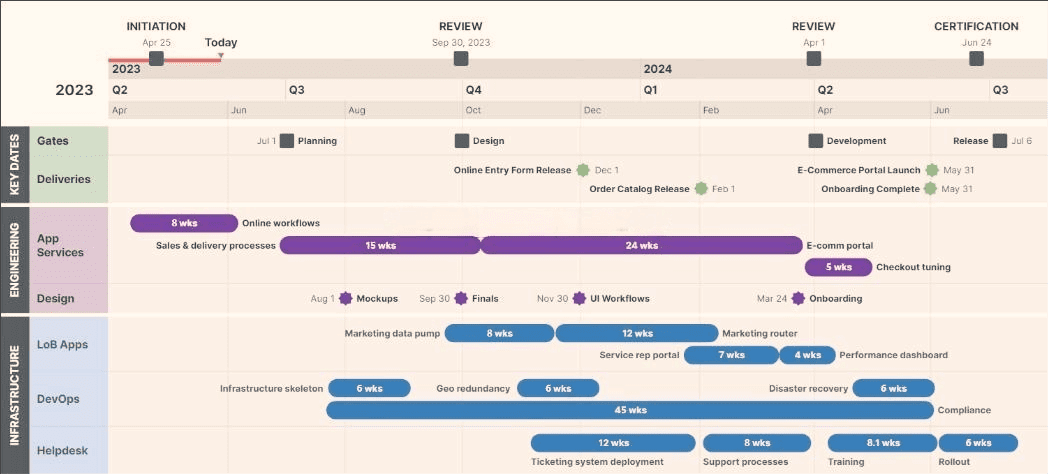Click the large 2023 year heading
This screenshot has width=1048, height=474.
(x=74, y=90)
